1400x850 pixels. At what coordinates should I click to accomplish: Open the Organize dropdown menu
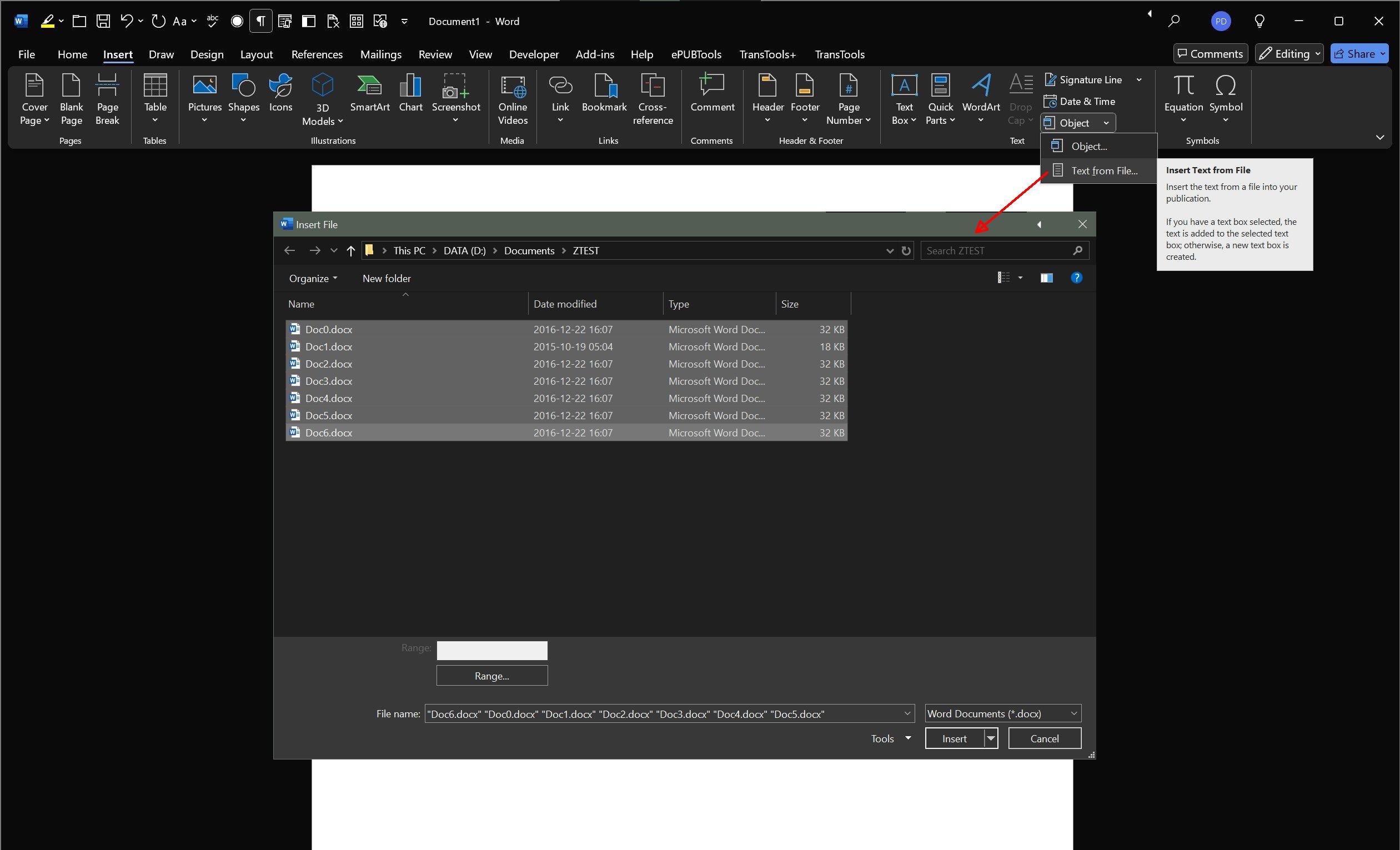click(313, 278)
